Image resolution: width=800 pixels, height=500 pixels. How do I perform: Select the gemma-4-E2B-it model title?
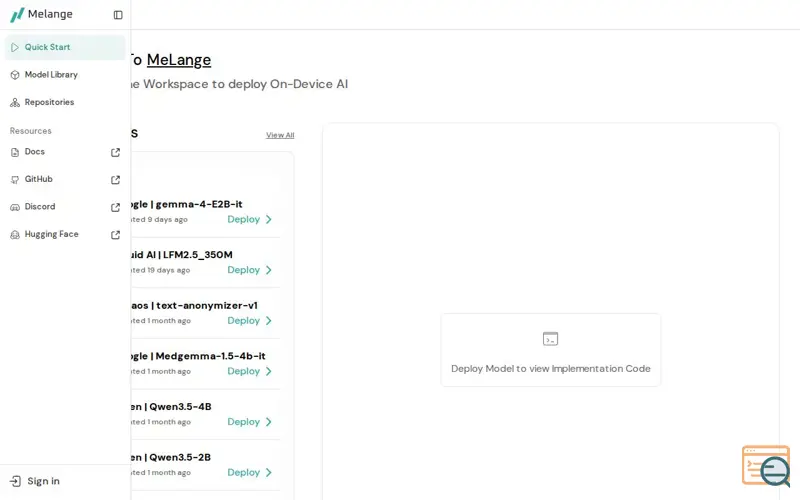187,204
